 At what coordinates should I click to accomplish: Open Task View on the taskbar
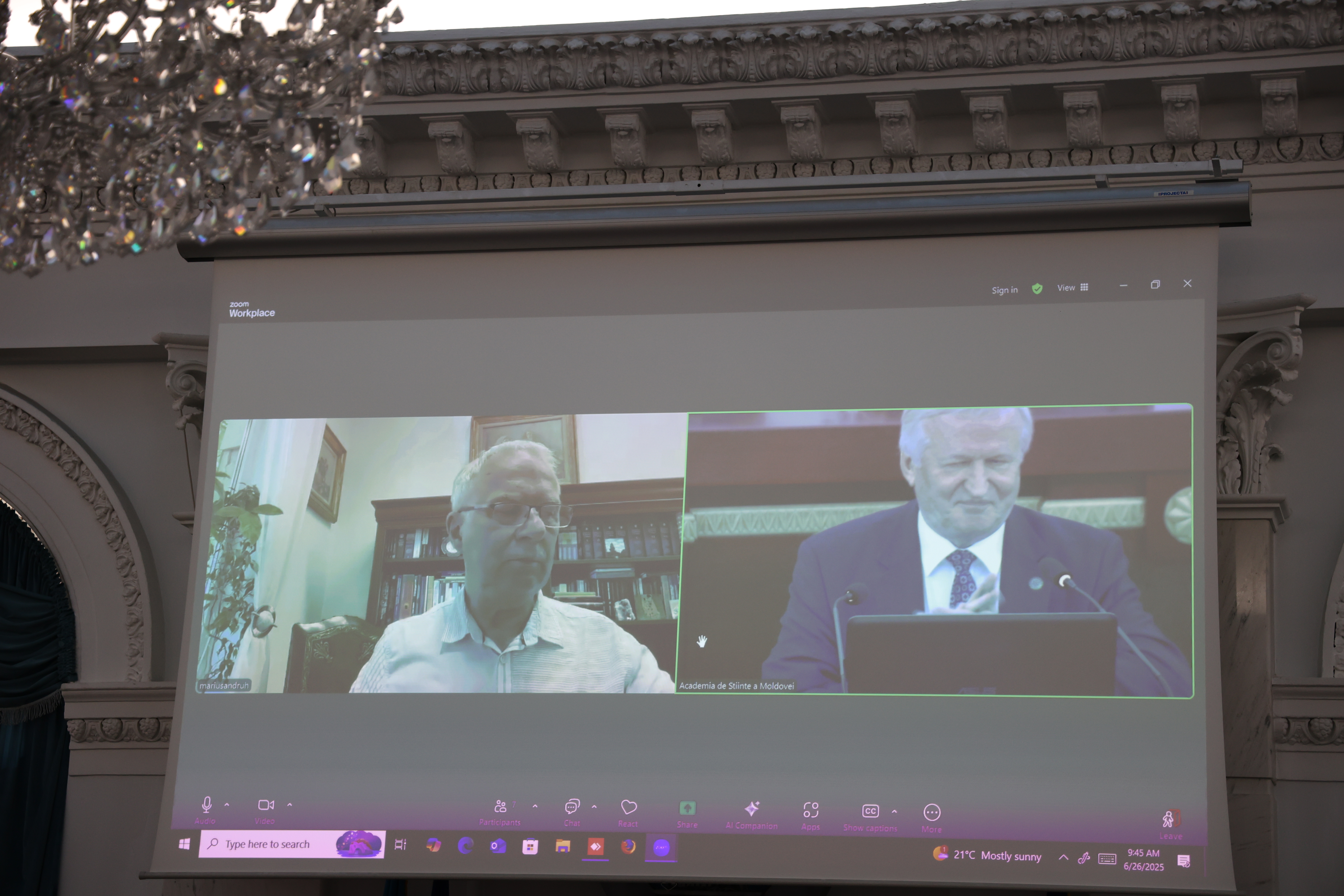coord(401,844)
